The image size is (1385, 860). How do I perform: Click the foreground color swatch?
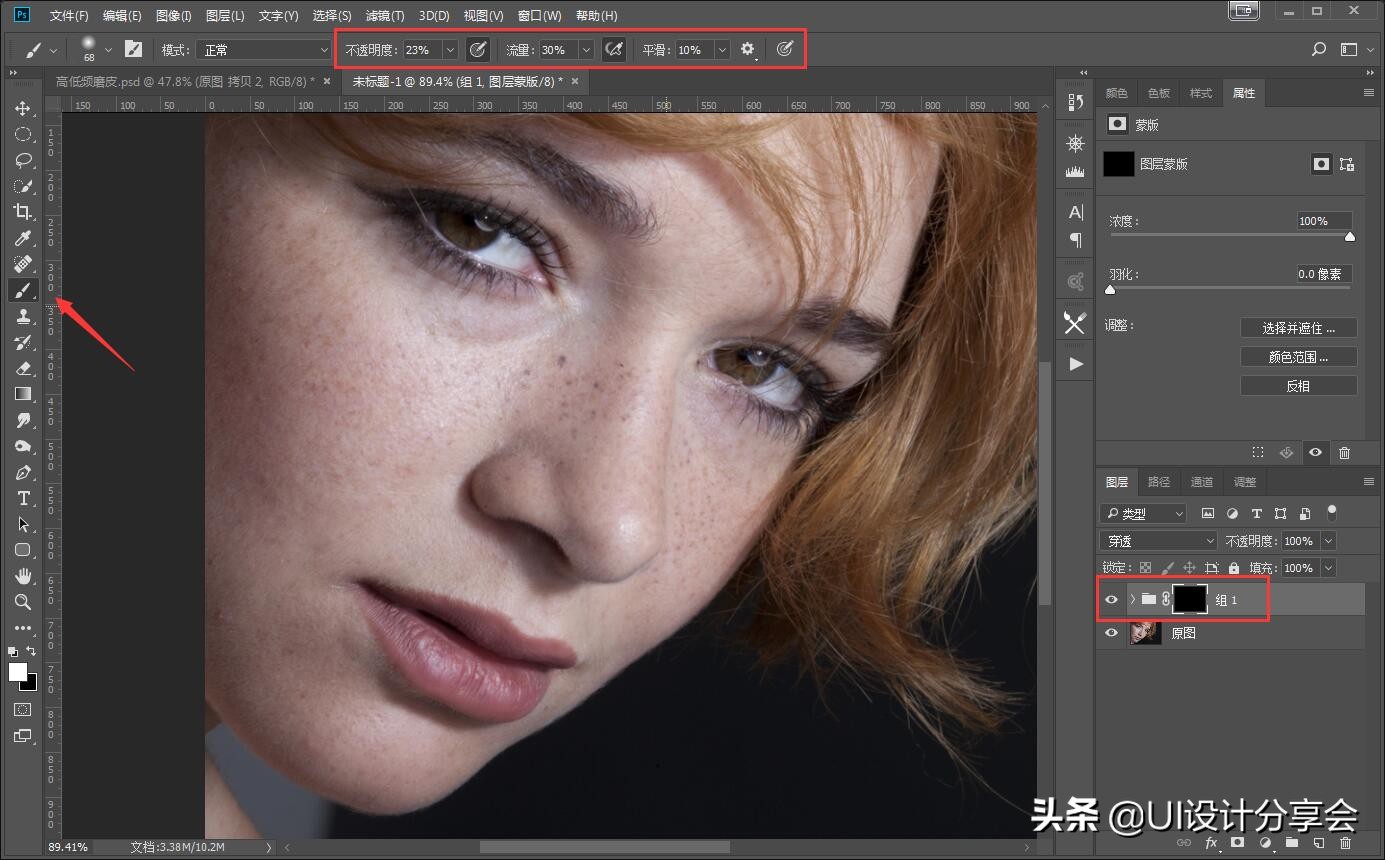click(17, 672)
